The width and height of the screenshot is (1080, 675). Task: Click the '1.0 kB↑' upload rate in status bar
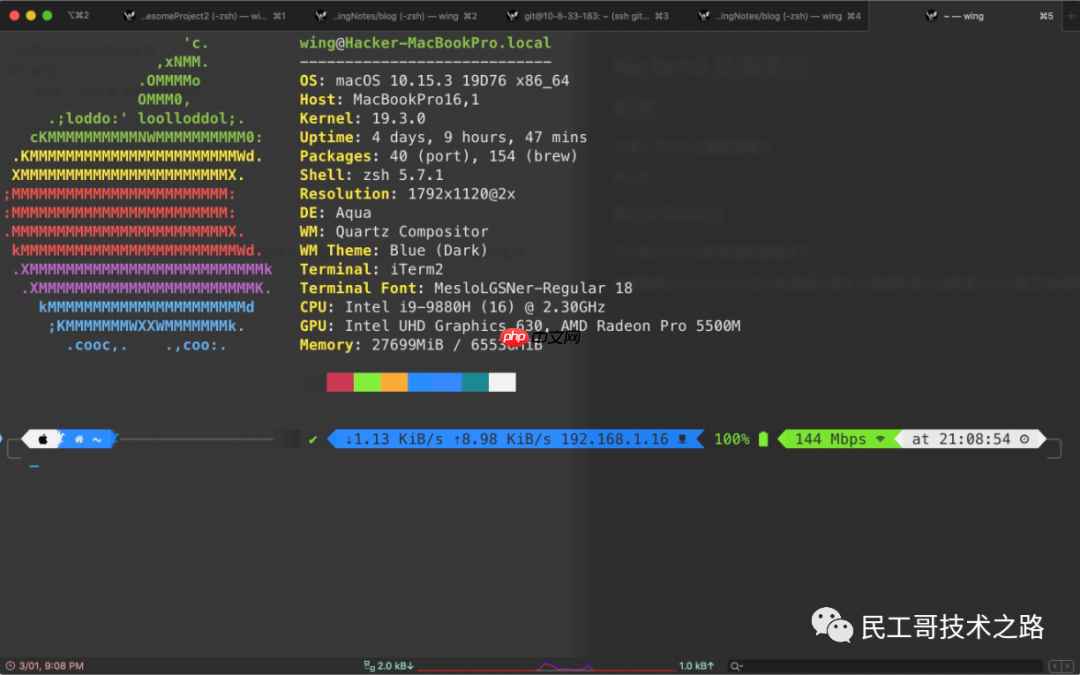tap(696, 666)
